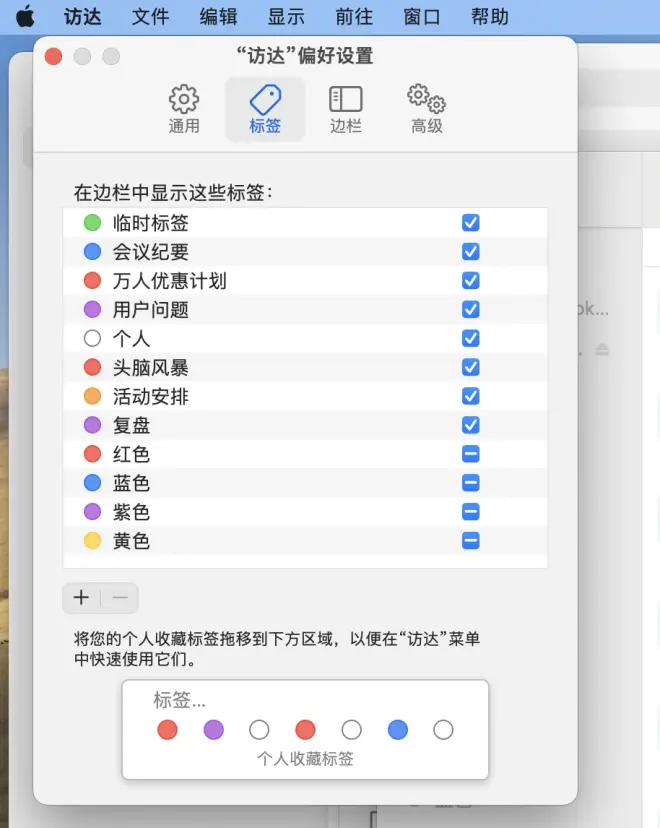Select the 黄色 tag name

pyautogui.click(x=131, y=541)
